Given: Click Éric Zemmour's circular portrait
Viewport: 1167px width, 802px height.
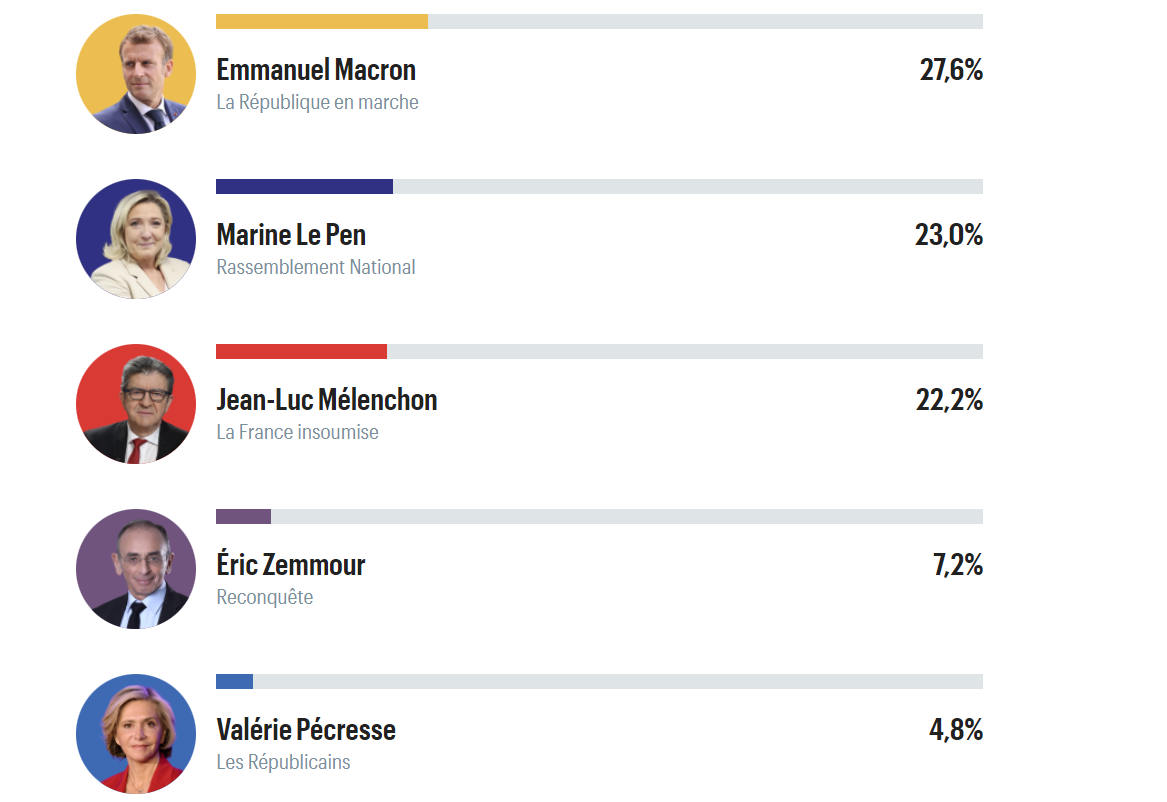Looking at the screenshot, I should (136, 569).
